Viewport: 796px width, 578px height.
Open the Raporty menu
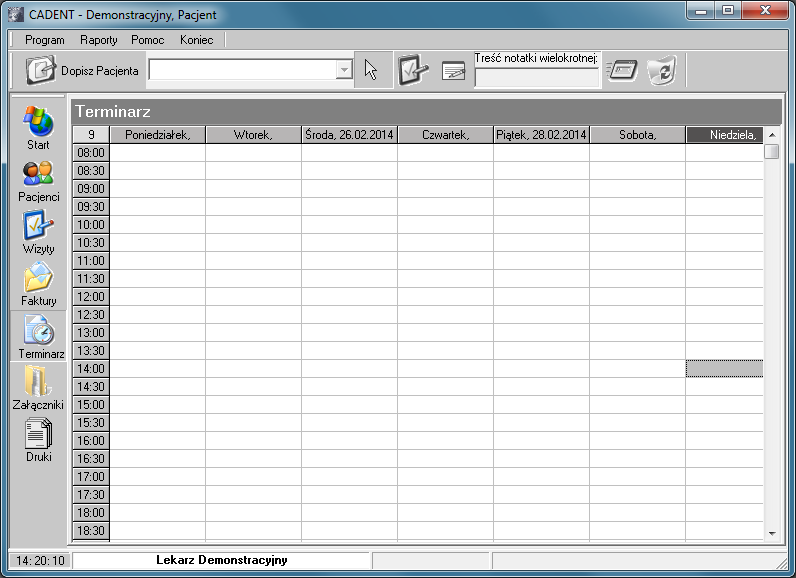98,40
